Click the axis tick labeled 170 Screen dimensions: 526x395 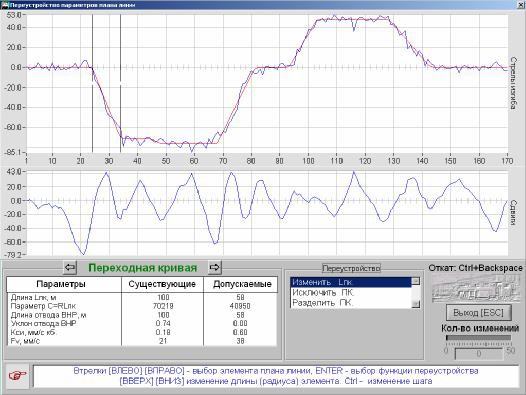507,161
